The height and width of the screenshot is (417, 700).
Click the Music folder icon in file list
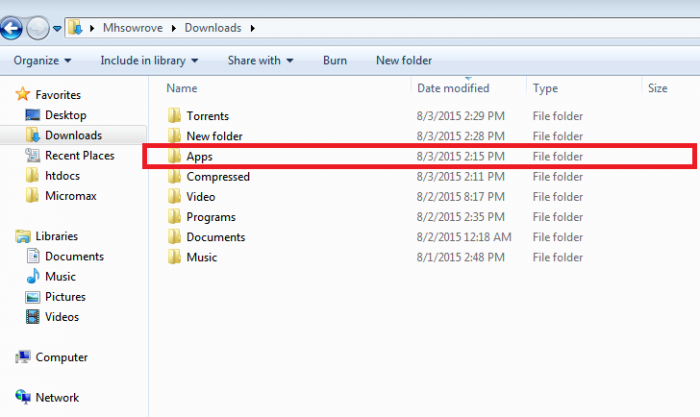(x=174, y=256)
